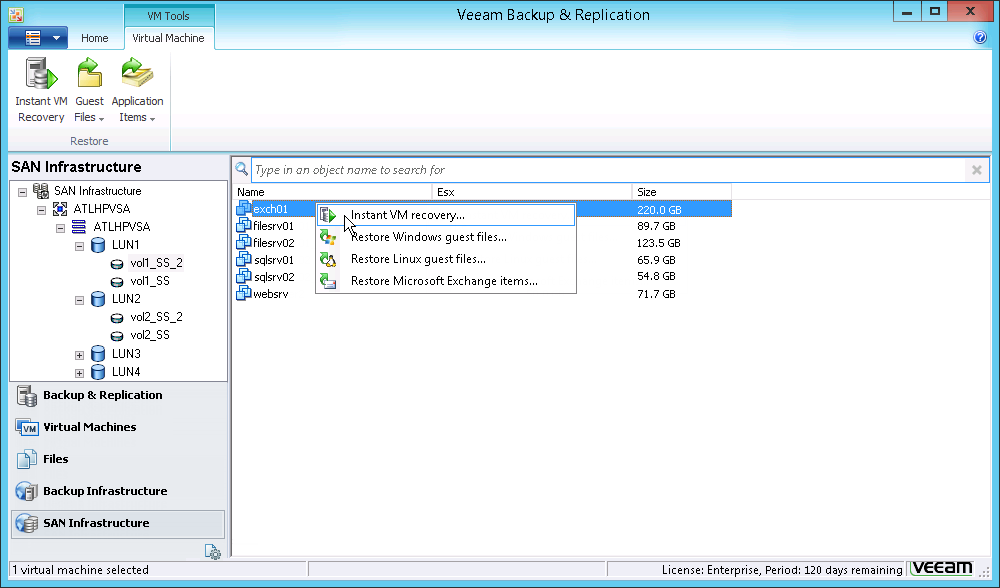1000x588 pixels.
Task: Select the SAN Infrastructure root tree item
Action: point(98,191)
